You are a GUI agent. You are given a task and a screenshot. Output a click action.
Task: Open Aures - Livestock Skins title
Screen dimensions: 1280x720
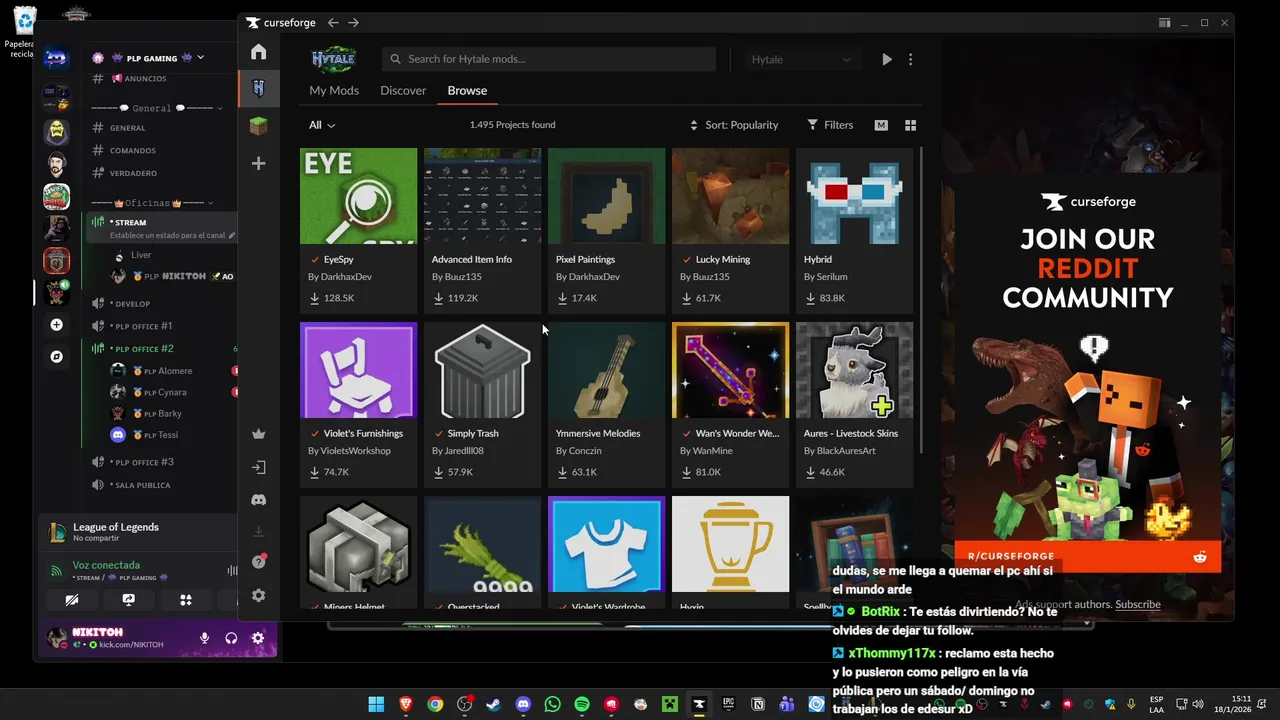851,433
